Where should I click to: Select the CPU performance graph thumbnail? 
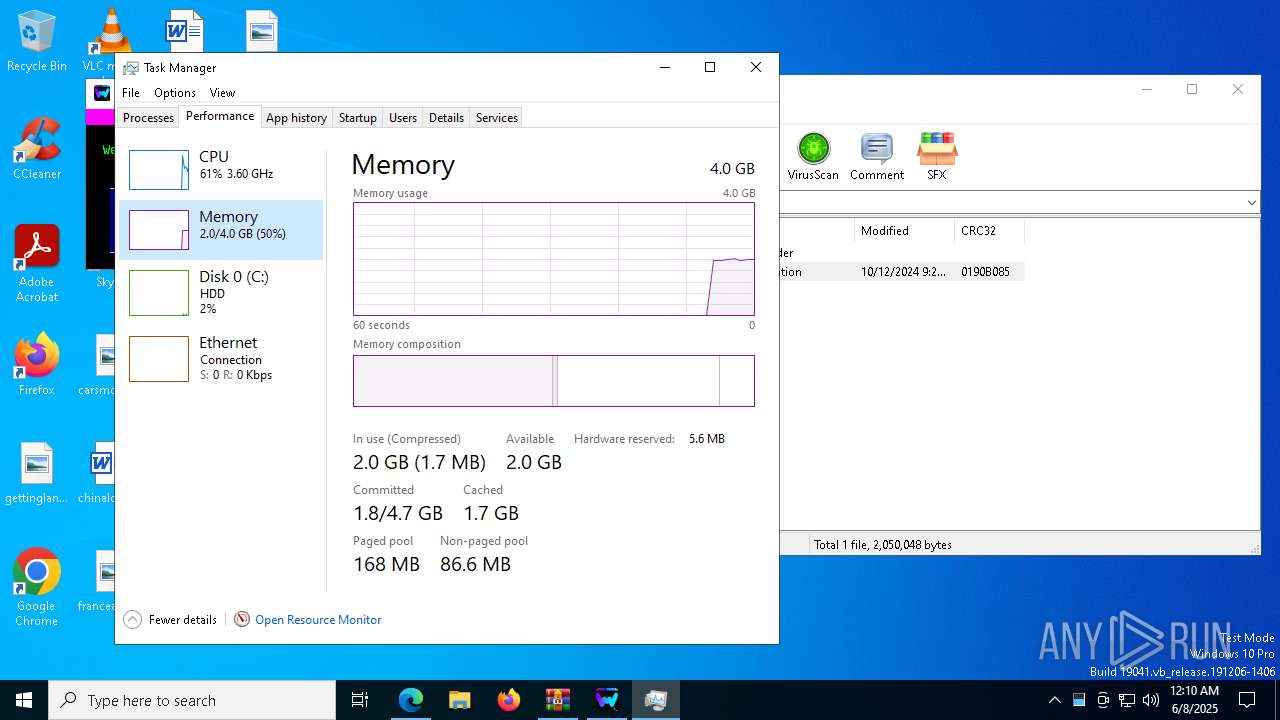(x=159, y=170)
